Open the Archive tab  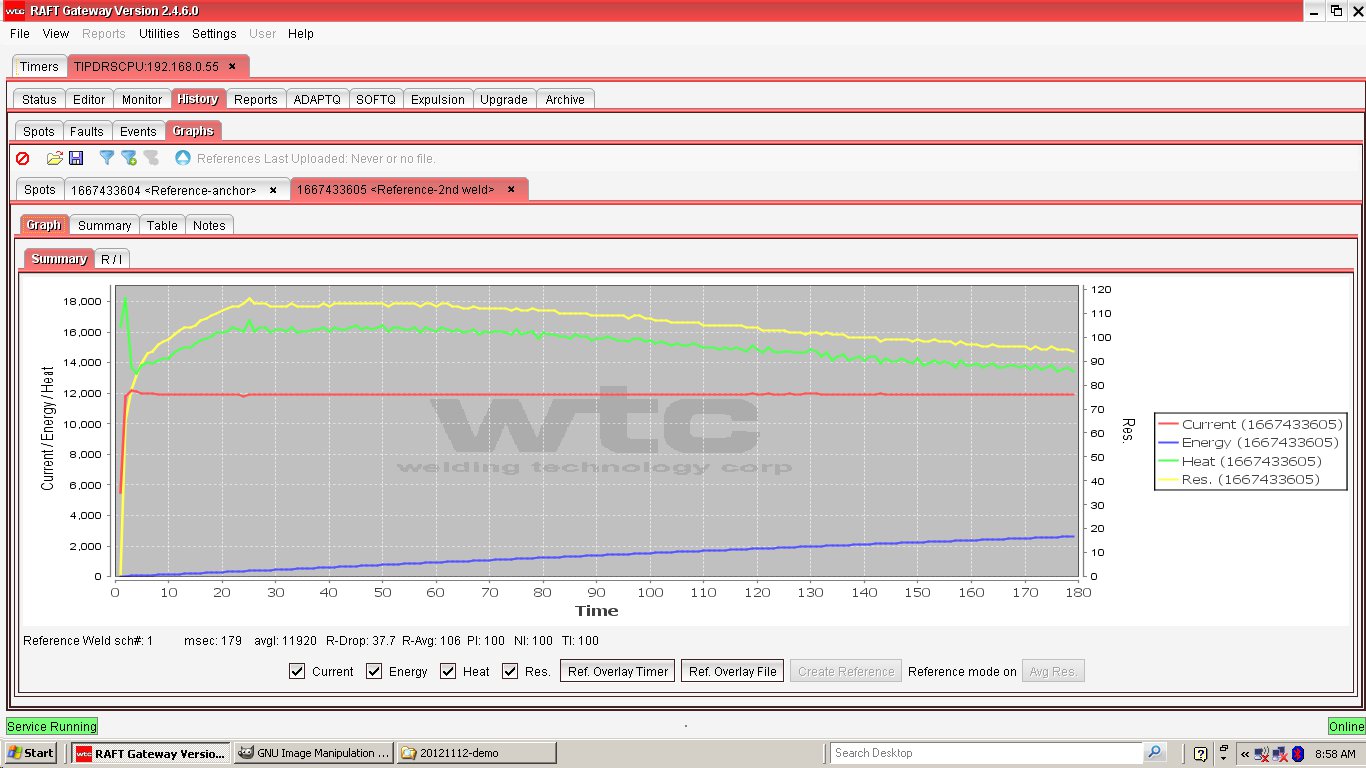[x=565, y=99]
